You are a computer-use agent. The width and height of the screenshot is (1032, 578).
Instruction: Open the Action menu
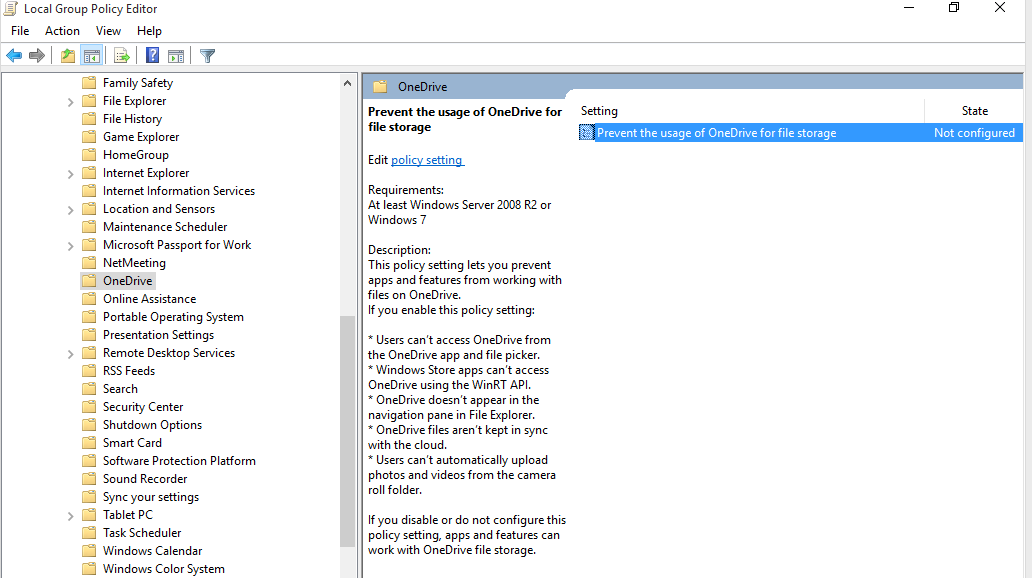point(62,31)
